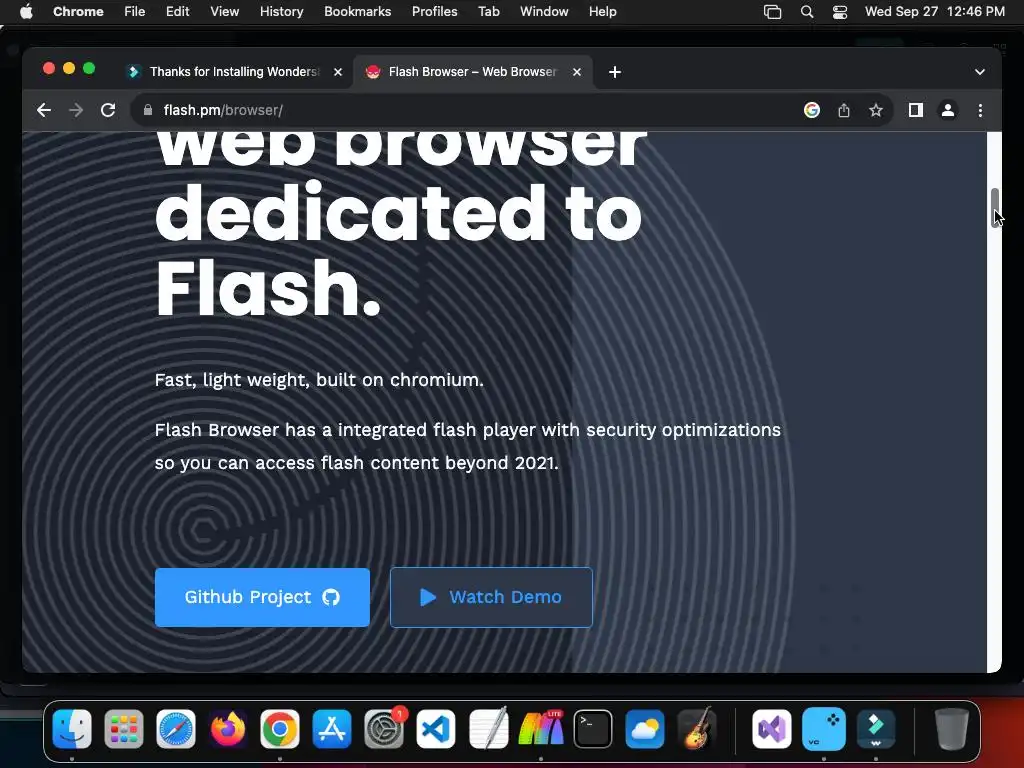The image size is (1024, 768).
Task: Share this page using the share icon
Action: (844, 110)
